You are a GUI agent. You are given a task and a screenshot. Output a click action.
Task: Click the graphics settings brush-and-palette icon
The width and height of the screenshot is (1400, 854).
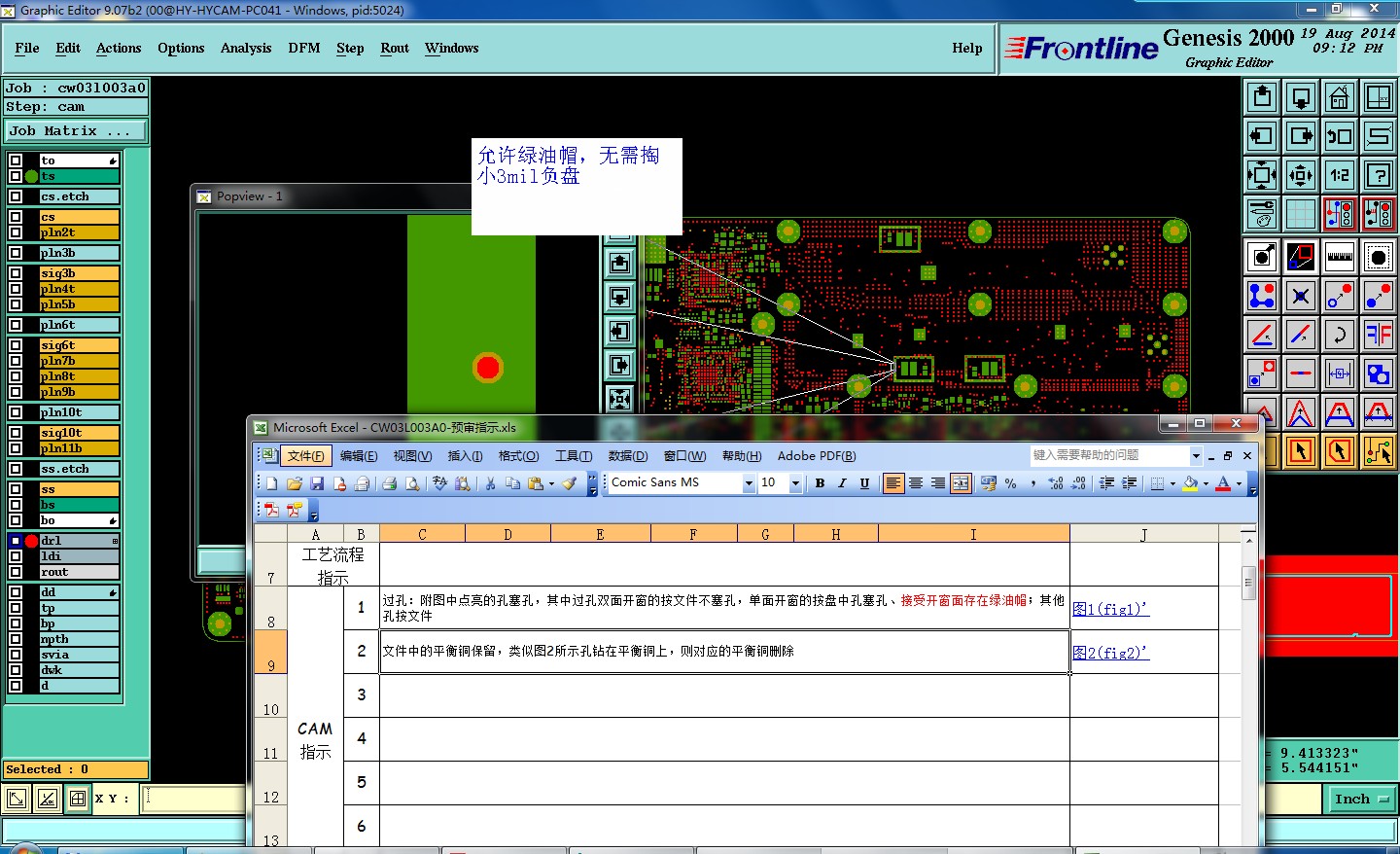tap(1262, 214)
